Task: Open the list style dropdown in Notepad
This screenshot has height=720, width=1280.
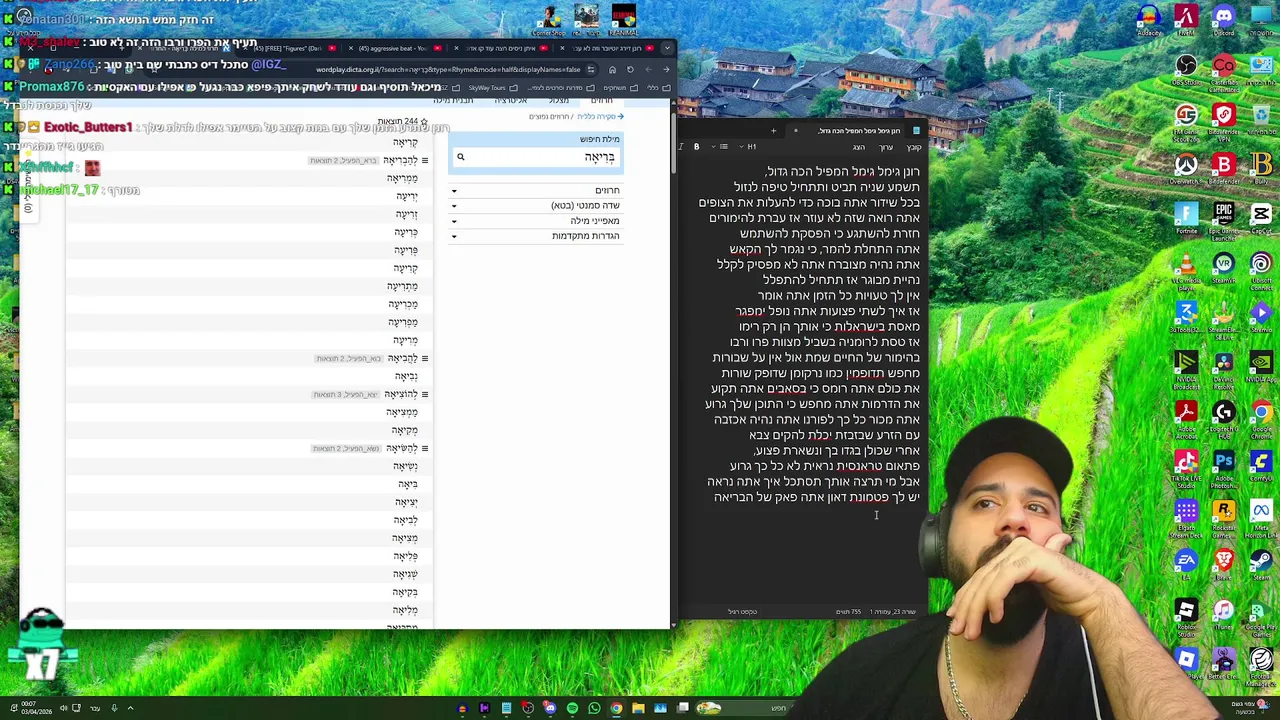Action: coord(720,147)
